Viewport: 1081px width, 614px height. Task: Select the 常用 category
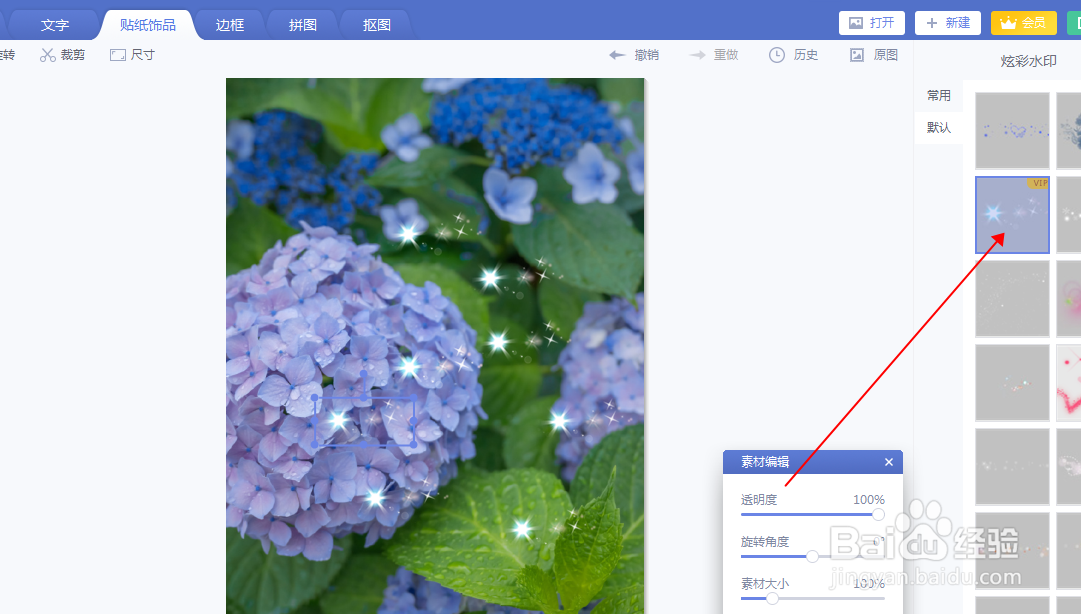pos(938,95)
